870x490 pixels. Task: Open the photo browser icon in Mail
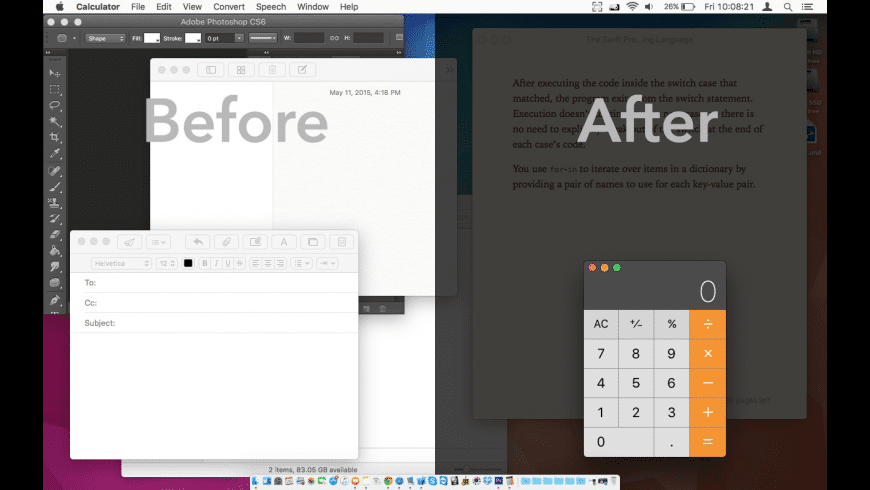[313, 242]
